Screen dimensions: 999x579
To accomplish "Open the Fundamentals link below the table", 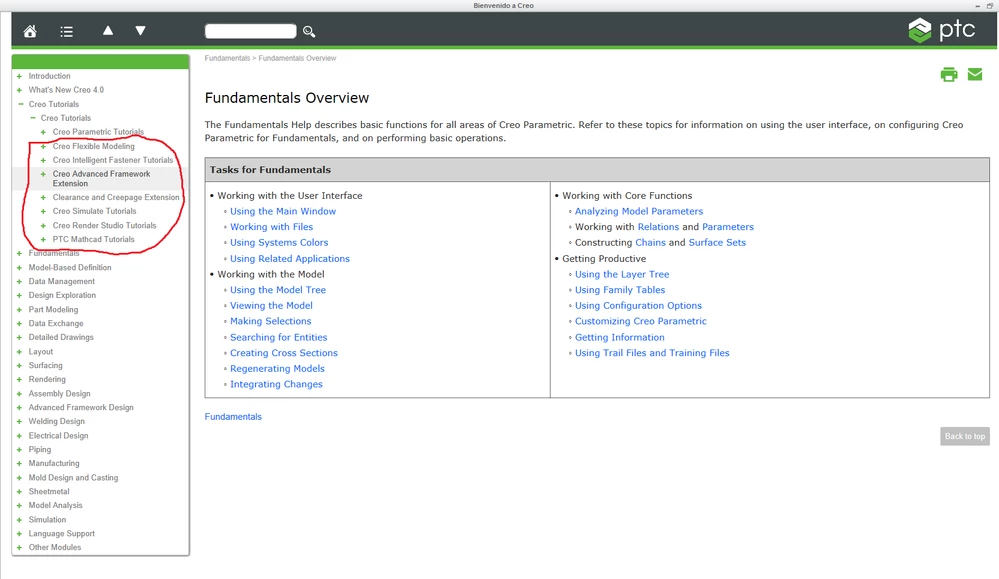I will 233,417.
